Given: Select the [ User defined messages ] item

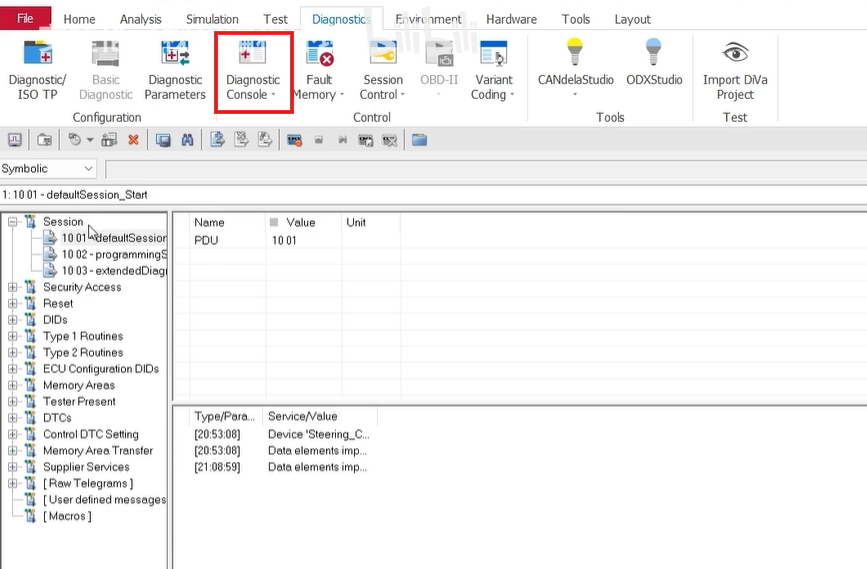Looking at the screenshot, I should 105,500.
